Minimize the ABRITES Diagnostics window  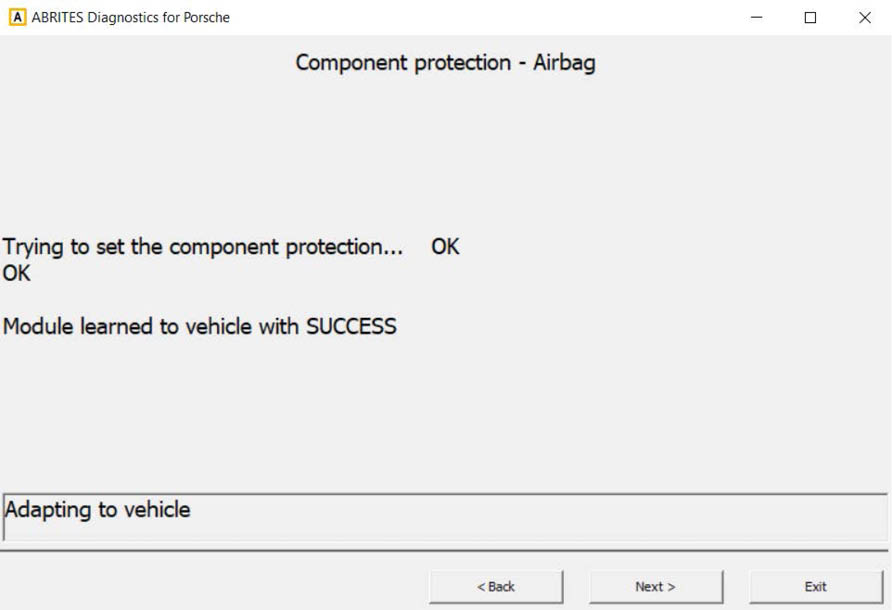click(757, 17)
